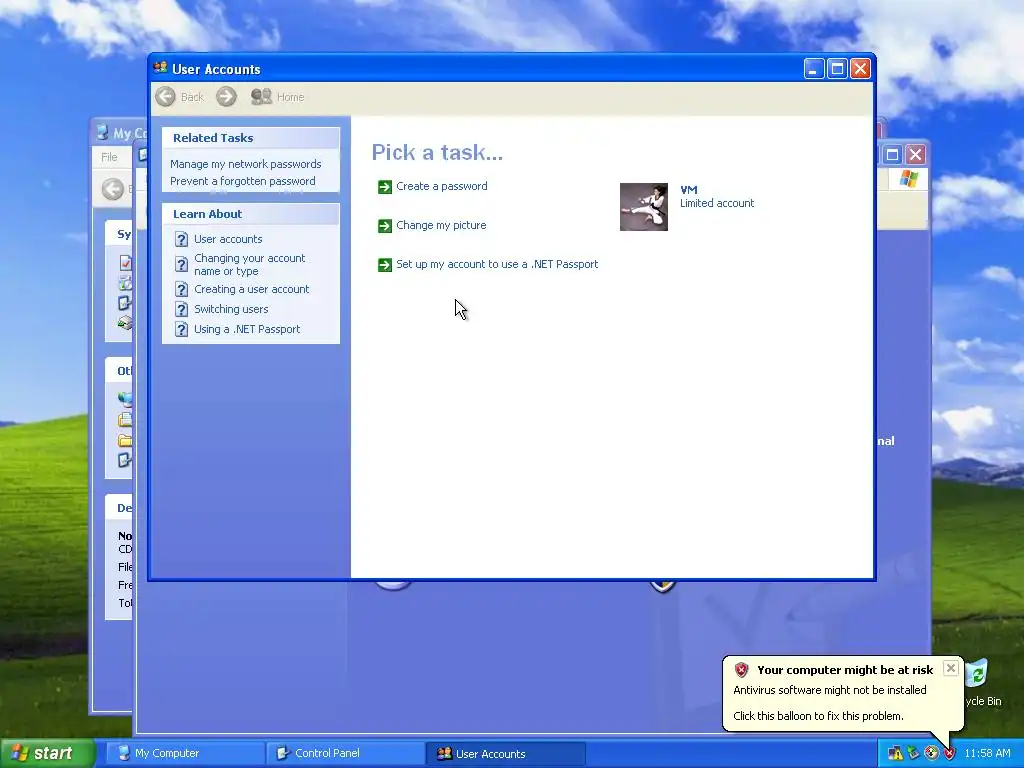Click the help icon beside Creating a user account

(182, 289)
